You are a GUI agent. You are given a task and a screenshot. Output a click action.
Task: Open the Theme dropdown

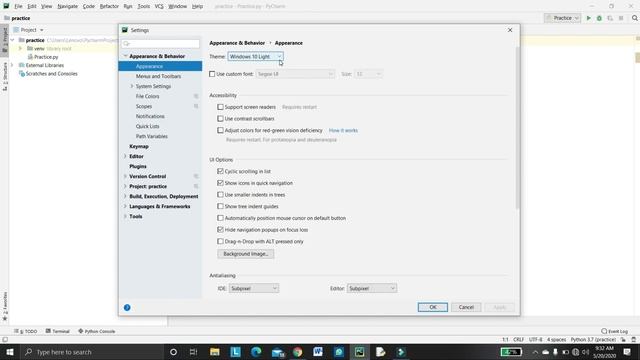(256, 56)
